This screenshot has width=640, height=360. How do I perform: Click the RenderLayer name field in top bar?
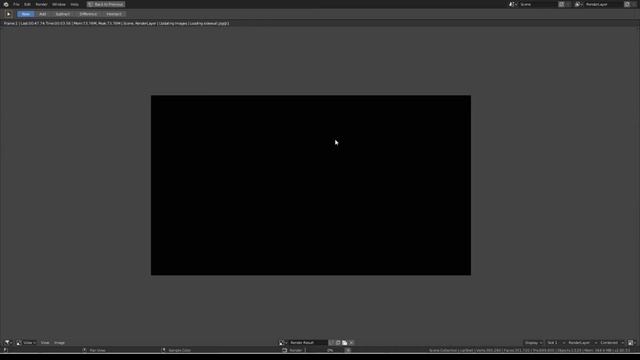pyautogui.click(x=603, y=4)
